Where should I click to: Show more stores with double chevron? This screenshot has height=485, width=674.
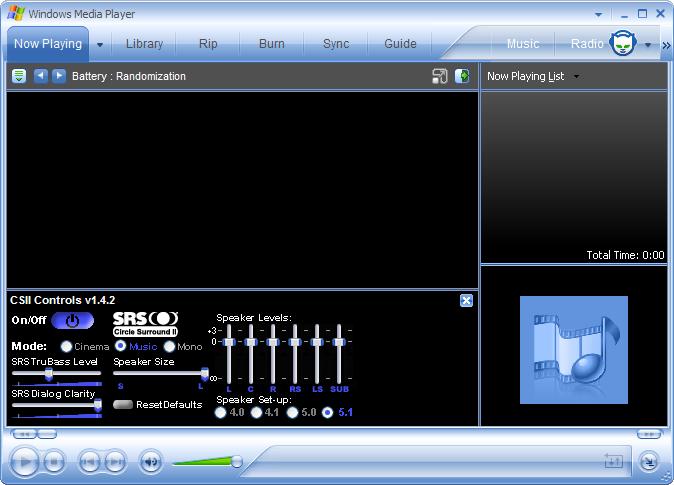point(666,45)
